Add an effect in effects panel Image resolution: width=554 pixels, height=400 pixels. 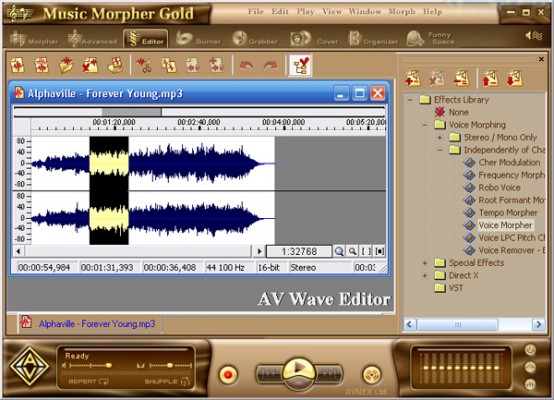click(x=413, y=78)
